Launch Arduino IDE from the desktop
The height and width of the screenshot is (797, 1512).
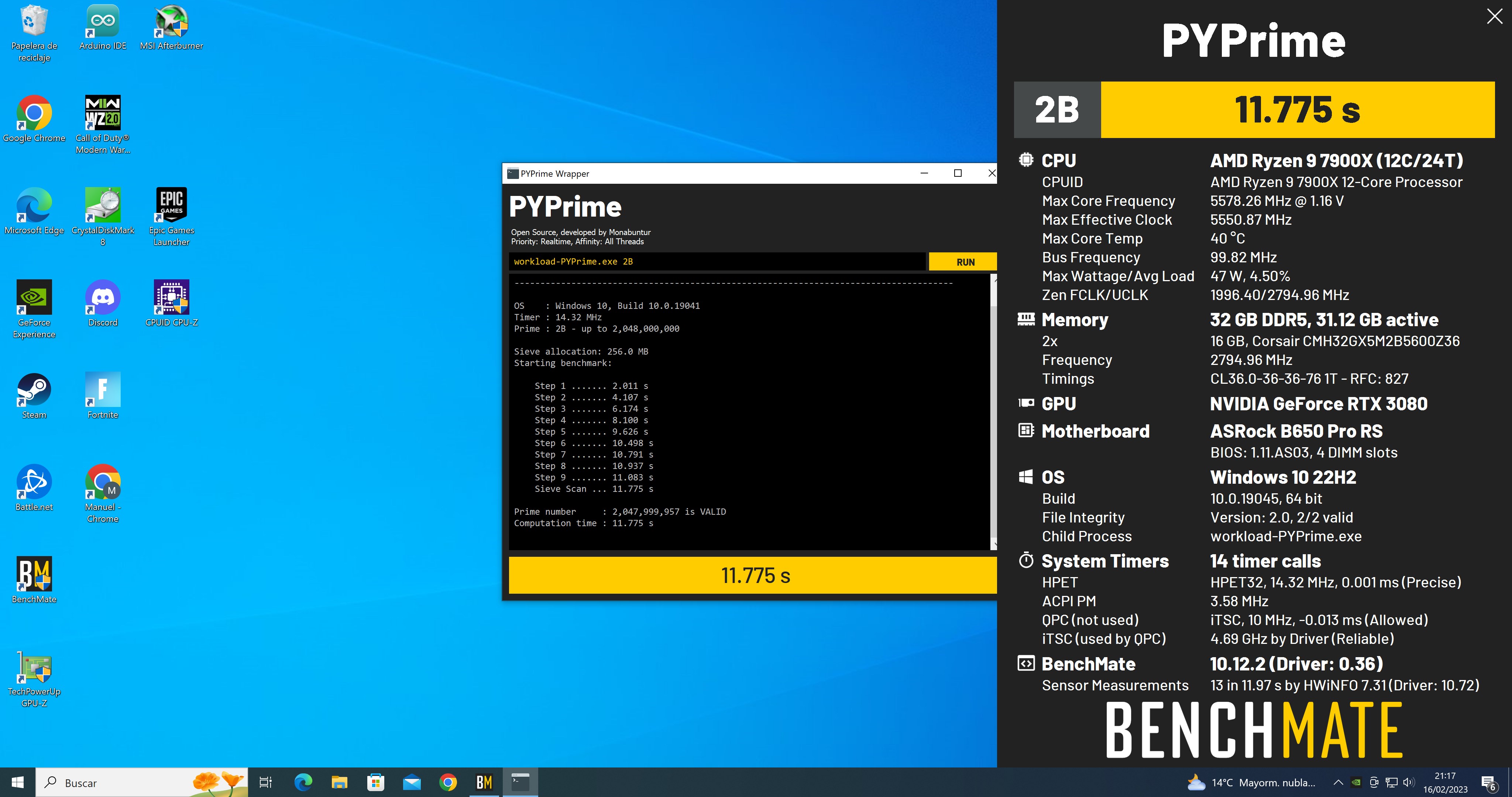(x=103, y=28)
